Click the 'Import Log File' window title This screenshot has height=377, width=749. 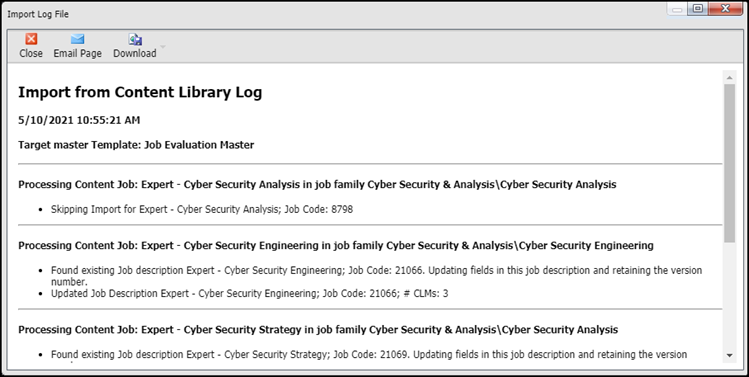pos(38,14)
